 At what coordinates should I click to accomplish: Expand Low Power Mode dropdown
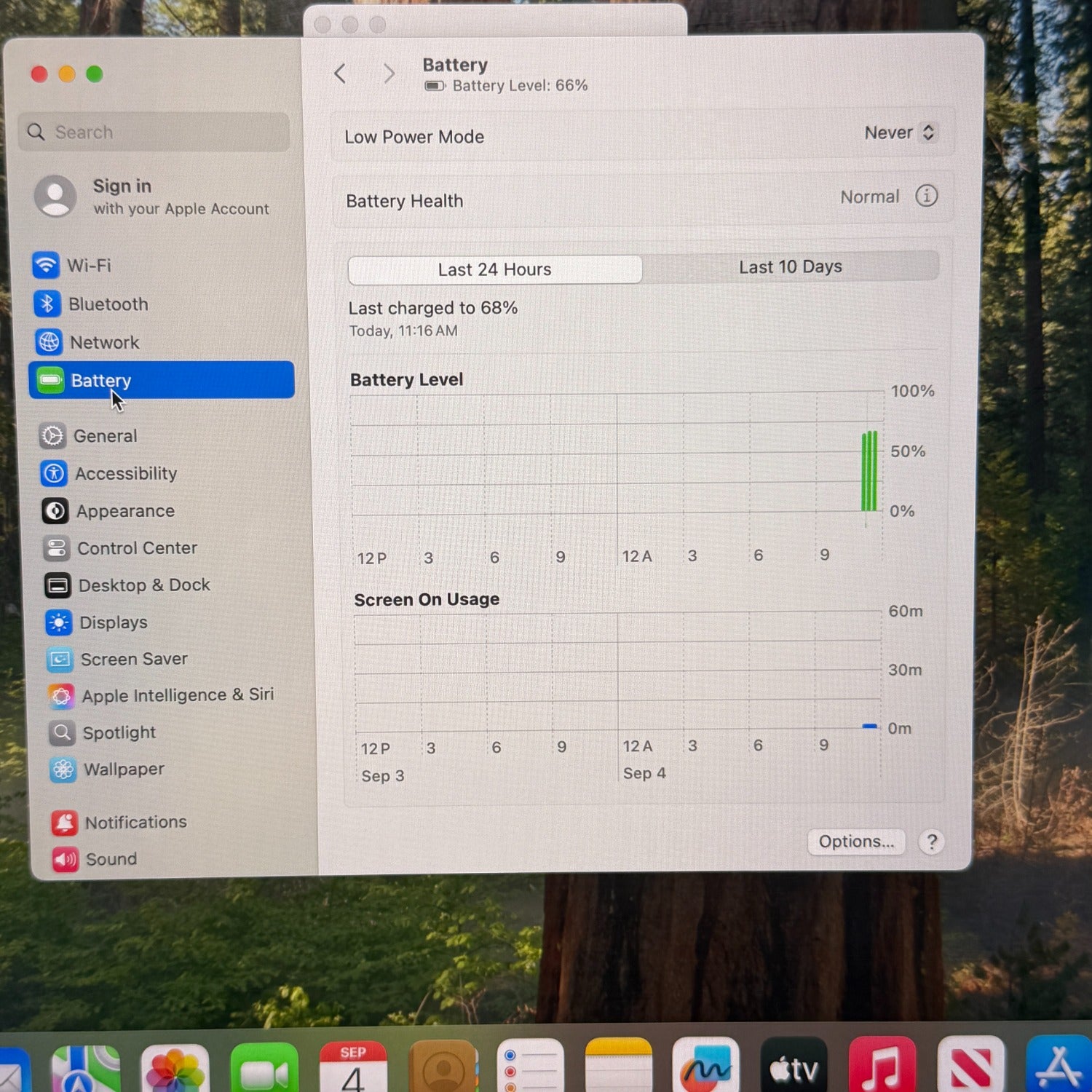pos(900,133)
